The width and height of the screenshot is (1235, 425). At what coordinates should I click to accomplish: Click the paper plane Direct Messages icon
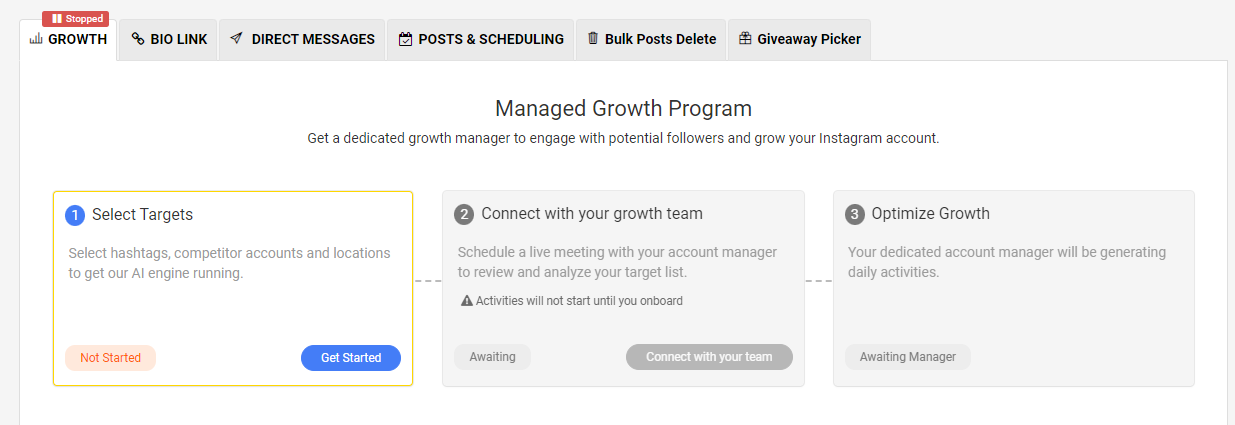coord(236,39)
